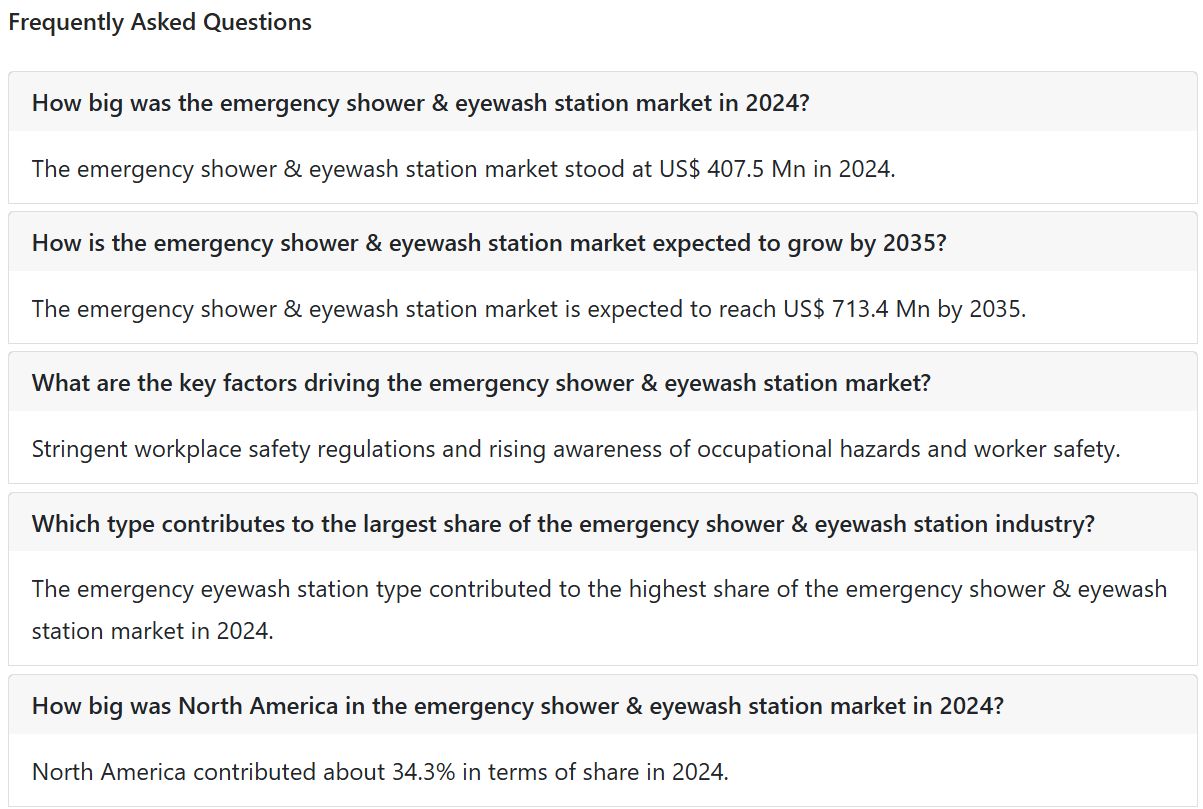The width and height of the screenshot is (1203, 809).
Task: Toggle the 'expected to grow by 2035' question header
Action: click(x=602, y=242)
